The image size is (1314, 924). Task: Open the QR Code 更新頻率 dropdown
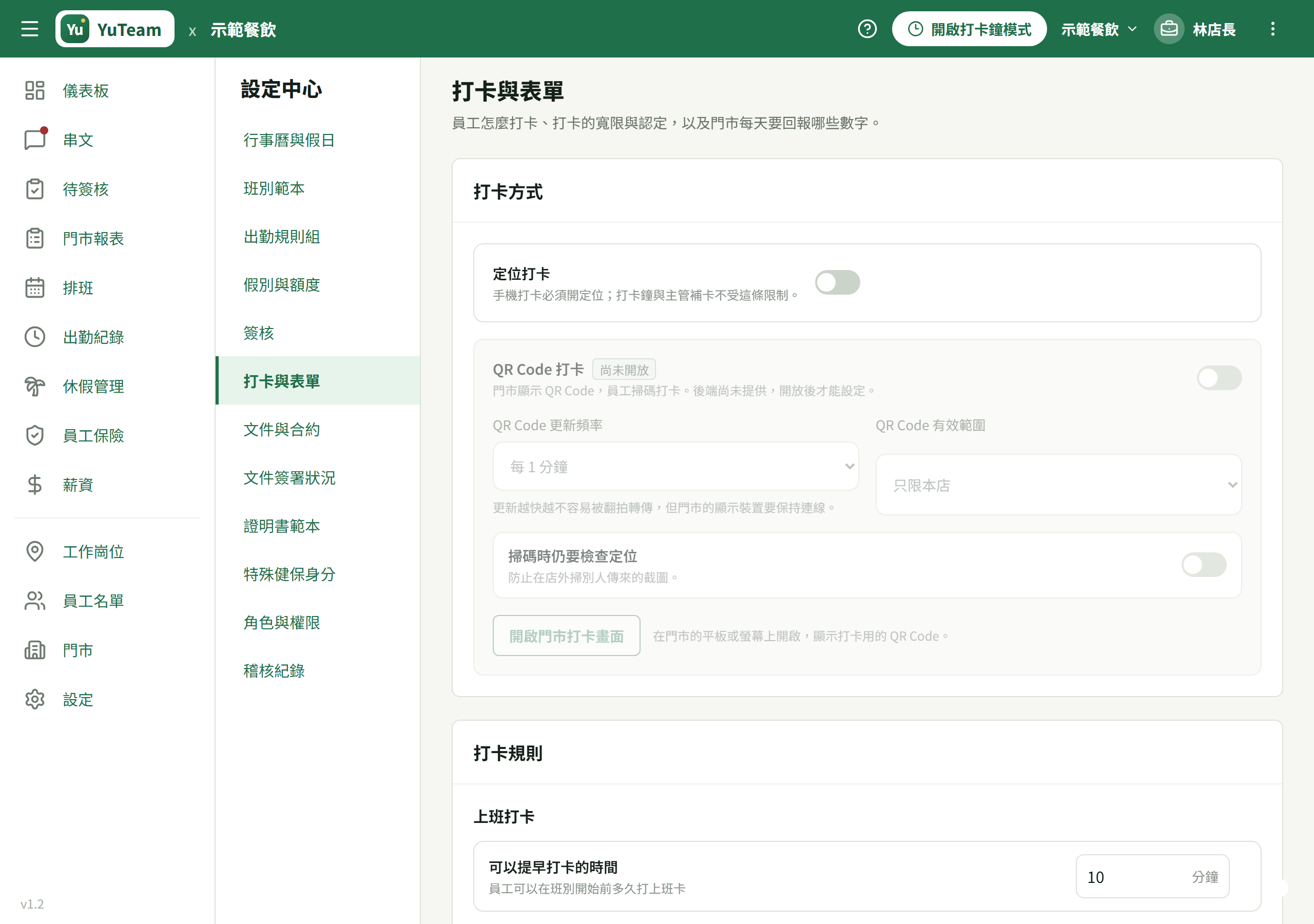pyautogui.click(x=675, y=466)
